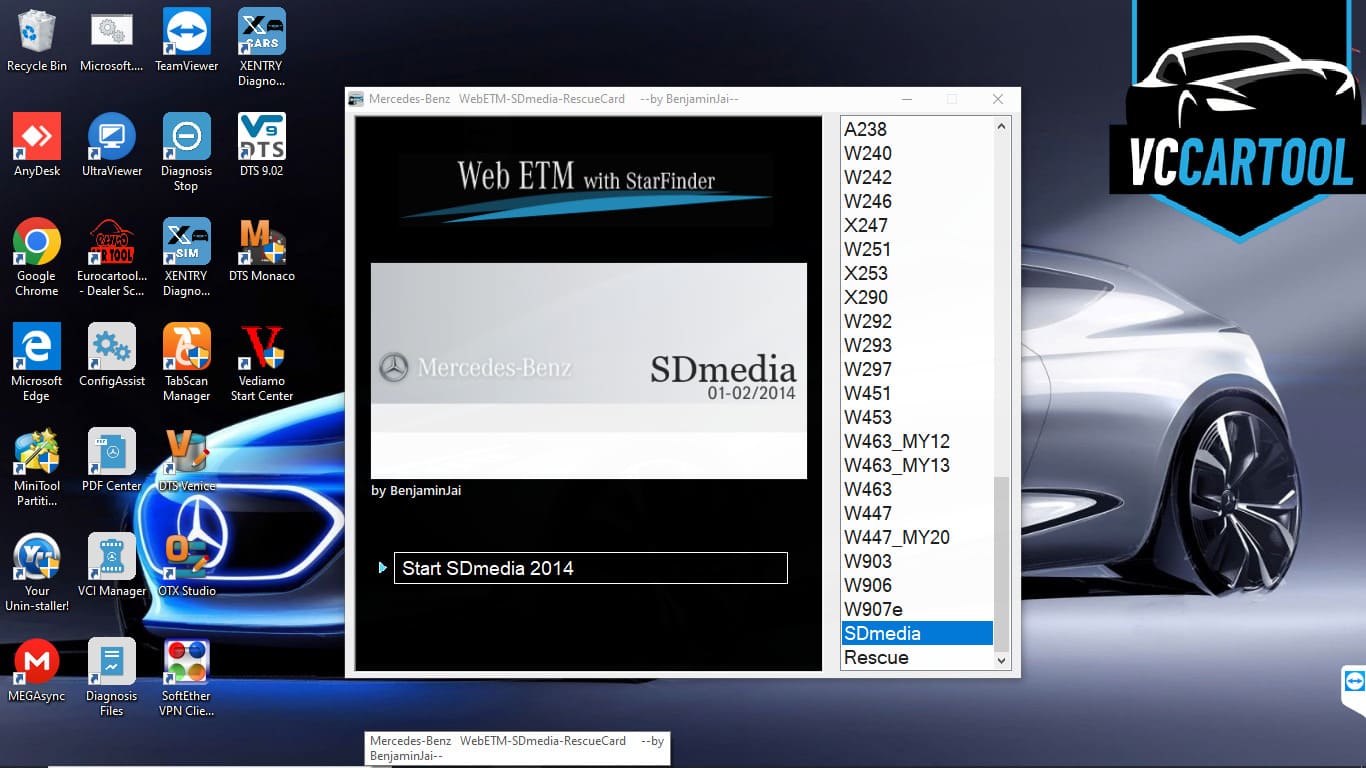Pick W903 in the model list

tap(917, 561)
